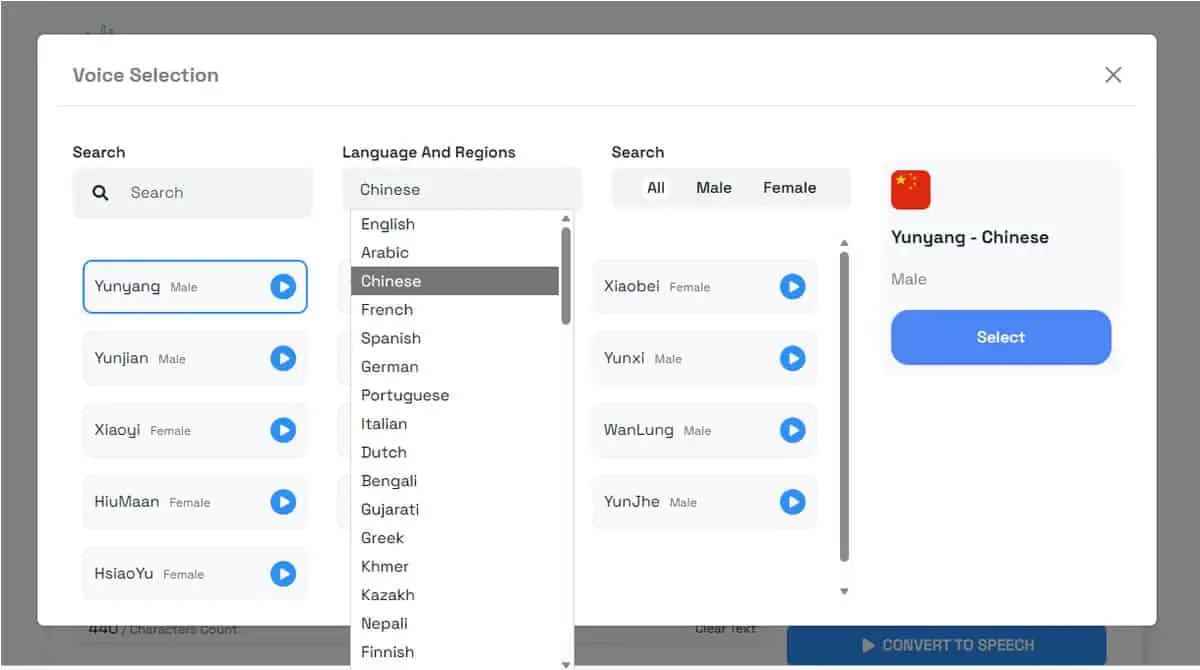Click into the voice Search field
The height and width of the screenshot is (670, 1200).
coord(192,193)
